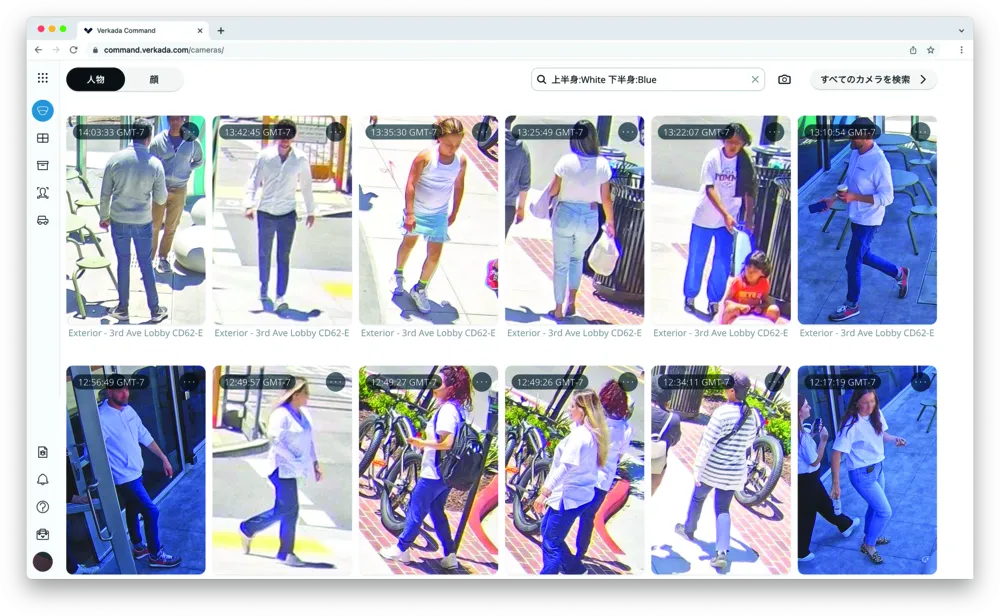Open the camera grid layout view
Image resolution: width=1000 pixels, height=616 pixels.
tap(42, 139)
